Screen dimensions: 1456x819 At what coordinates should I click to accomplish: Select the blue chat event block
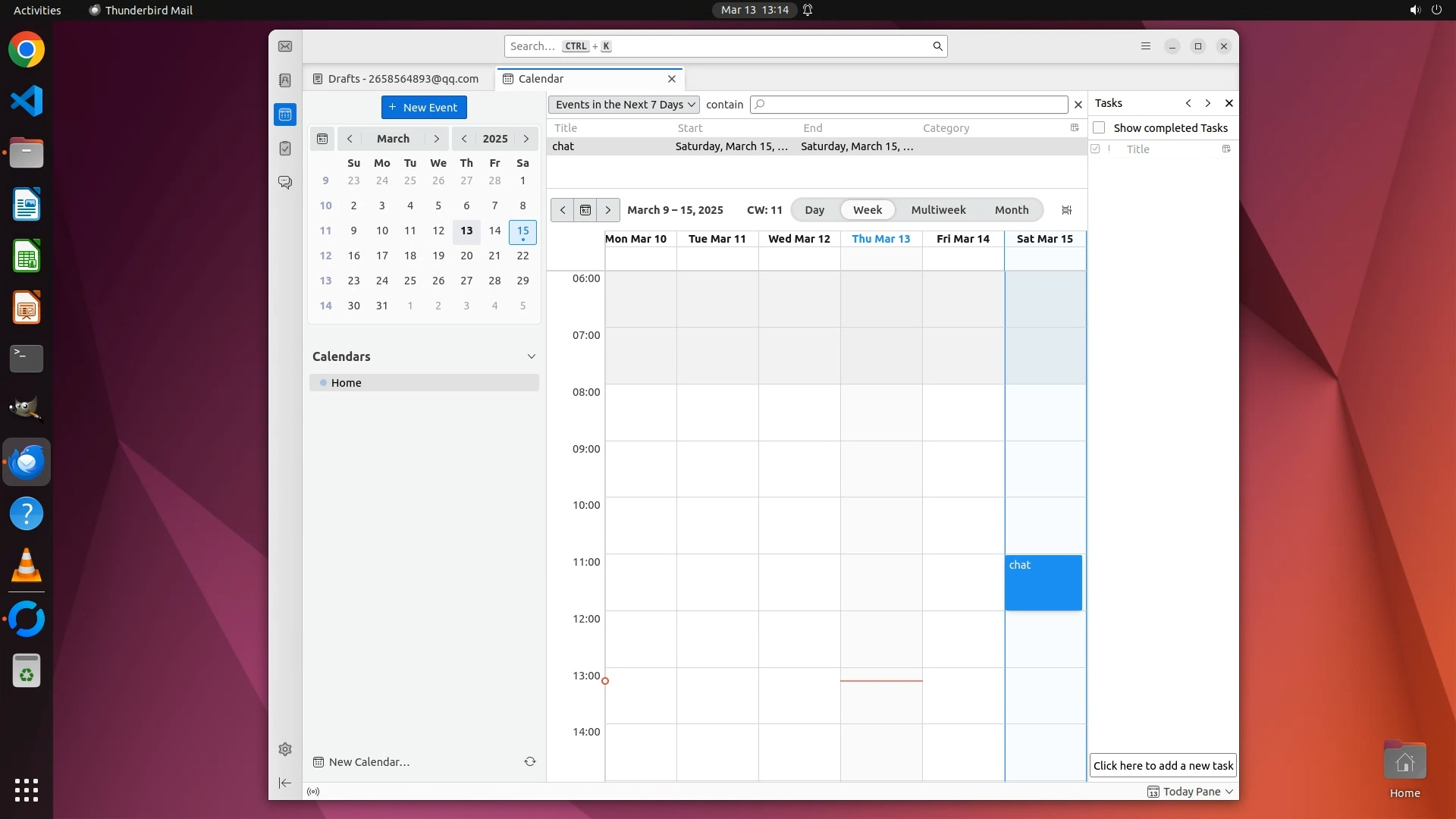pos(1043,584)
